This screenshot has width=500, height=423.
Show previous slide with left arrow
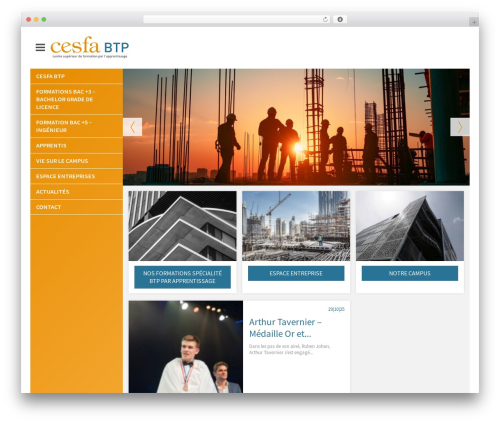tap(133, 127)
